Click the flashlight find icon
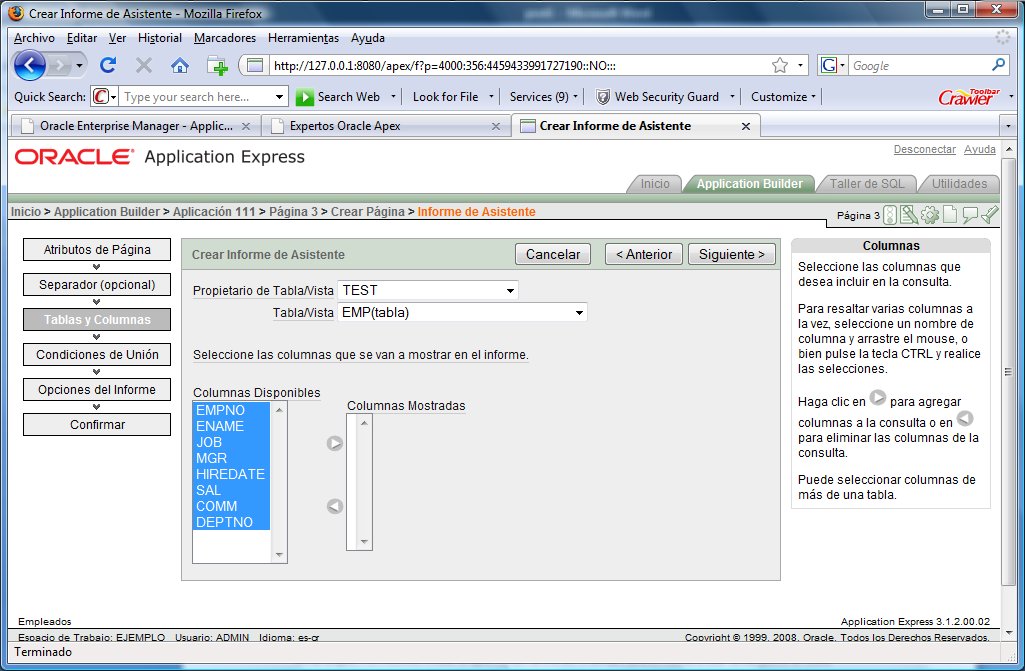1025x671 pixels. 990,215
